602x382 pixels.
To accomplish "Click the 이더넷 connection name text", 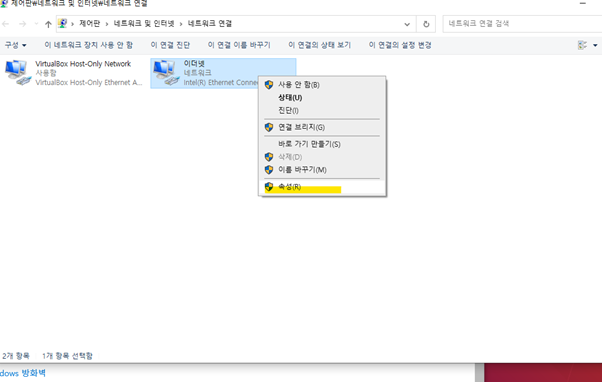I will coord(194,64).
